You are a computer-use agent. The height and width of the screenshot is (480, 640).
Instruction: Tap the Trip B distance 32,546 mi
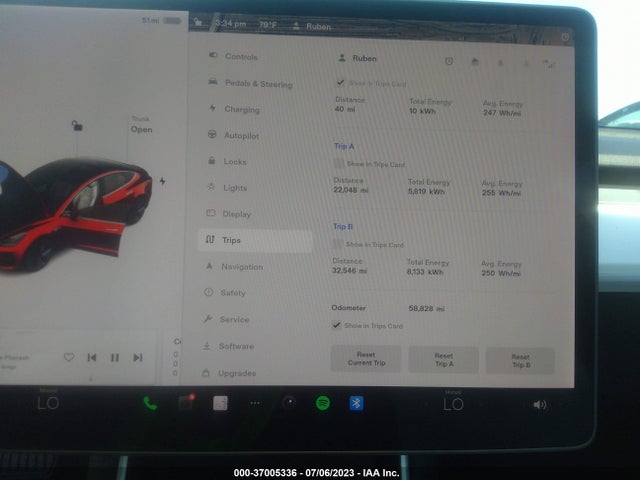click(350, 270)
